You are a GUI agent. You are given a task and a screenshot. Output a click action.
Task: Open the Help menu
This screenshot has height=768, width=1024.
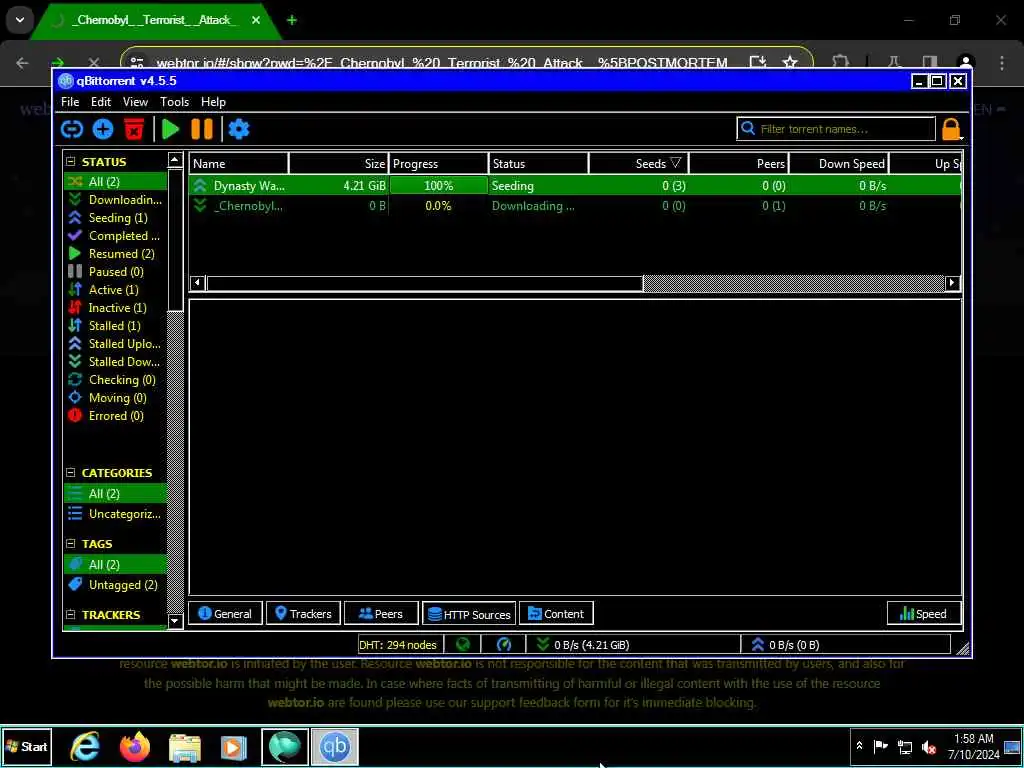[x=213, y=102]
